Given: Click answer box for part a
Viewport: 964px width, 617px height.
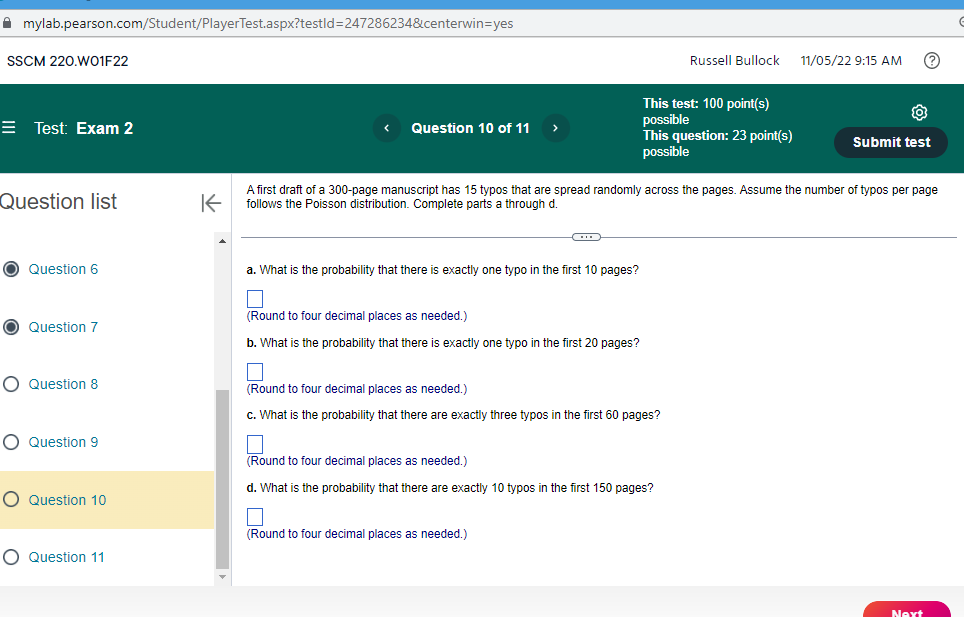Looking at the screenshot, I should pos(255,299).
